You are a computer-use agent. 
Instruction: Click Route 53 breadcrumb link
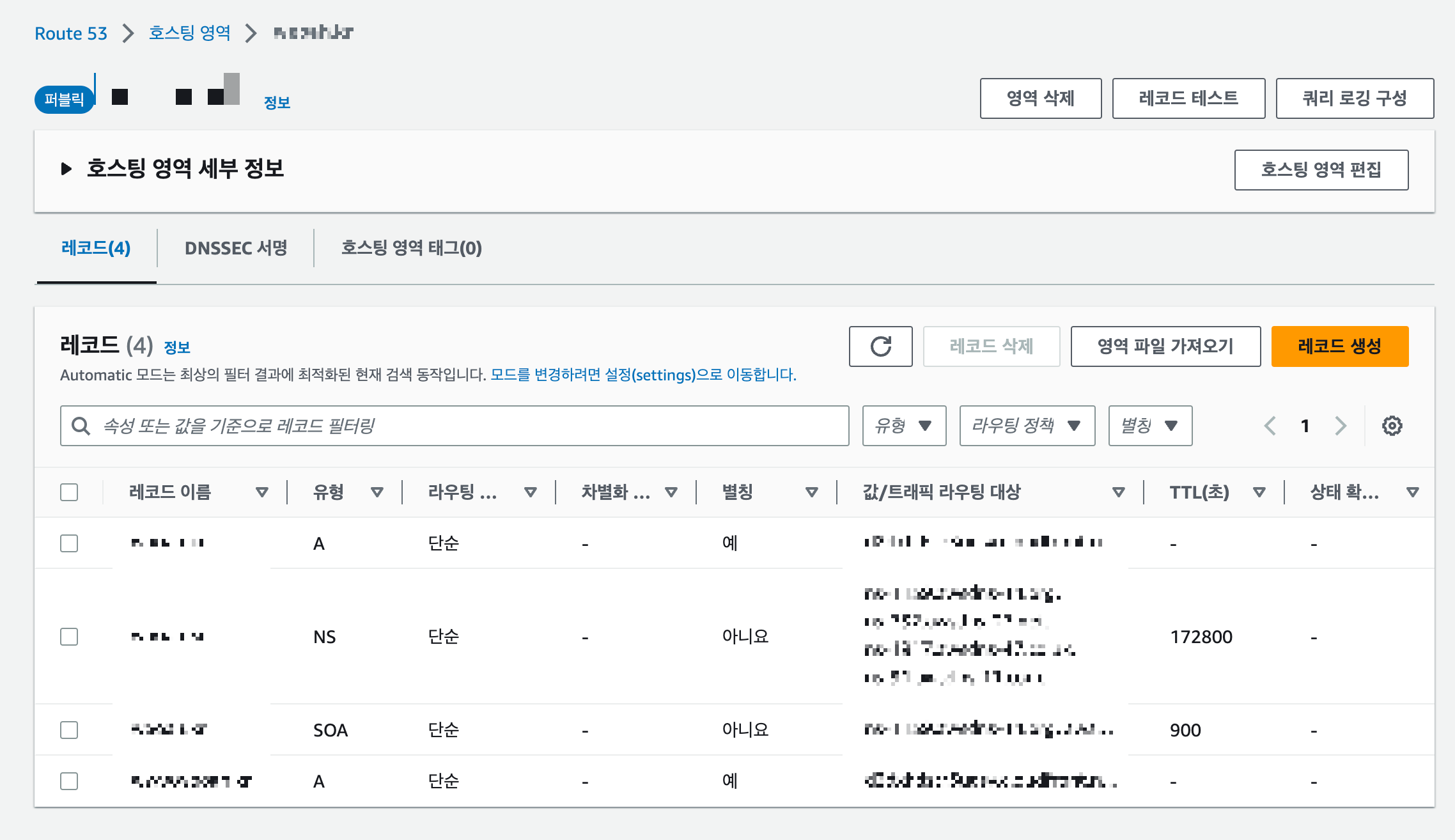[x=71, y=33]
